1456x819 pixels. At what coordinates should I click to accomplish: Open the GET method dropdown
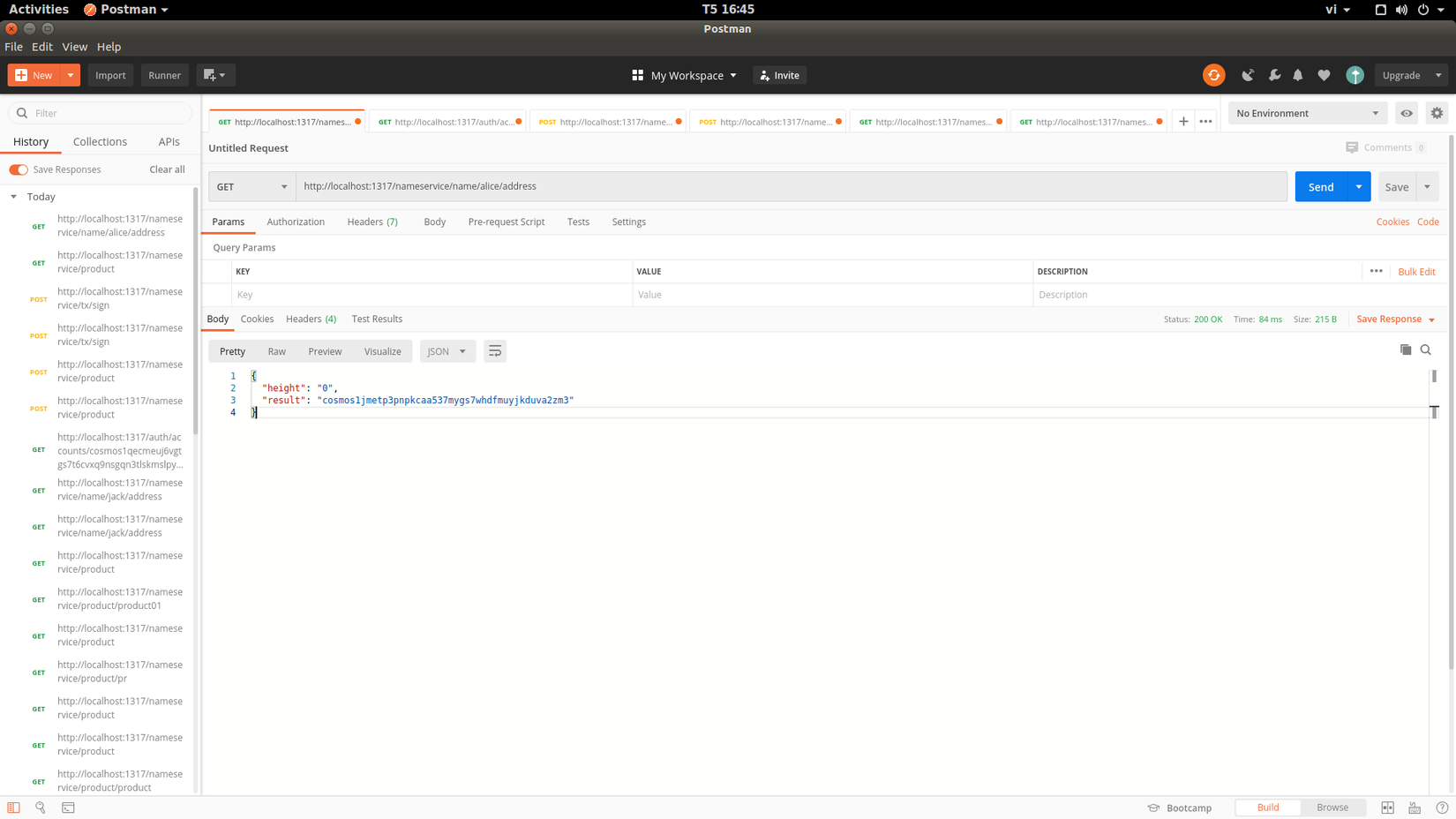point(251,186)
